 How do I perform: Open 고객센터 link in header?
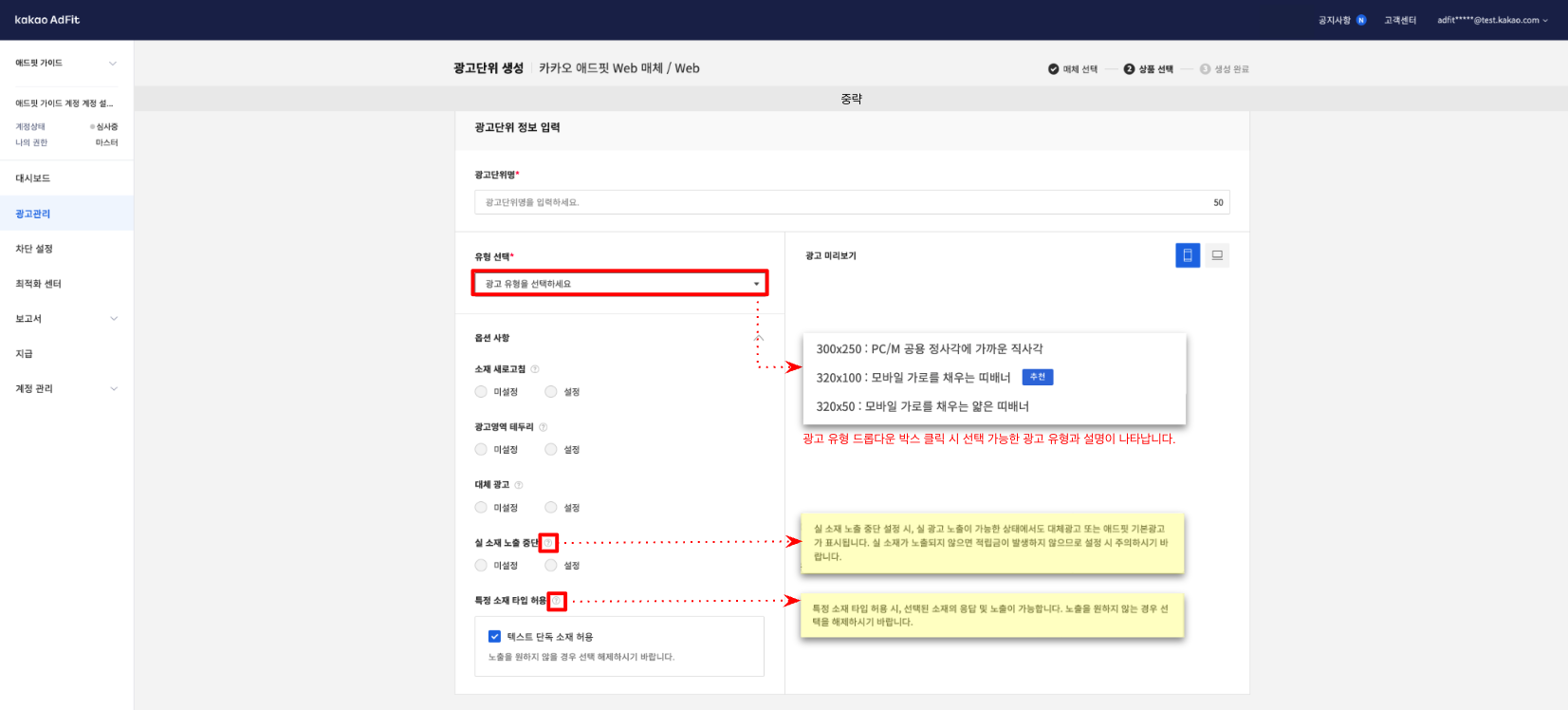1399,20
